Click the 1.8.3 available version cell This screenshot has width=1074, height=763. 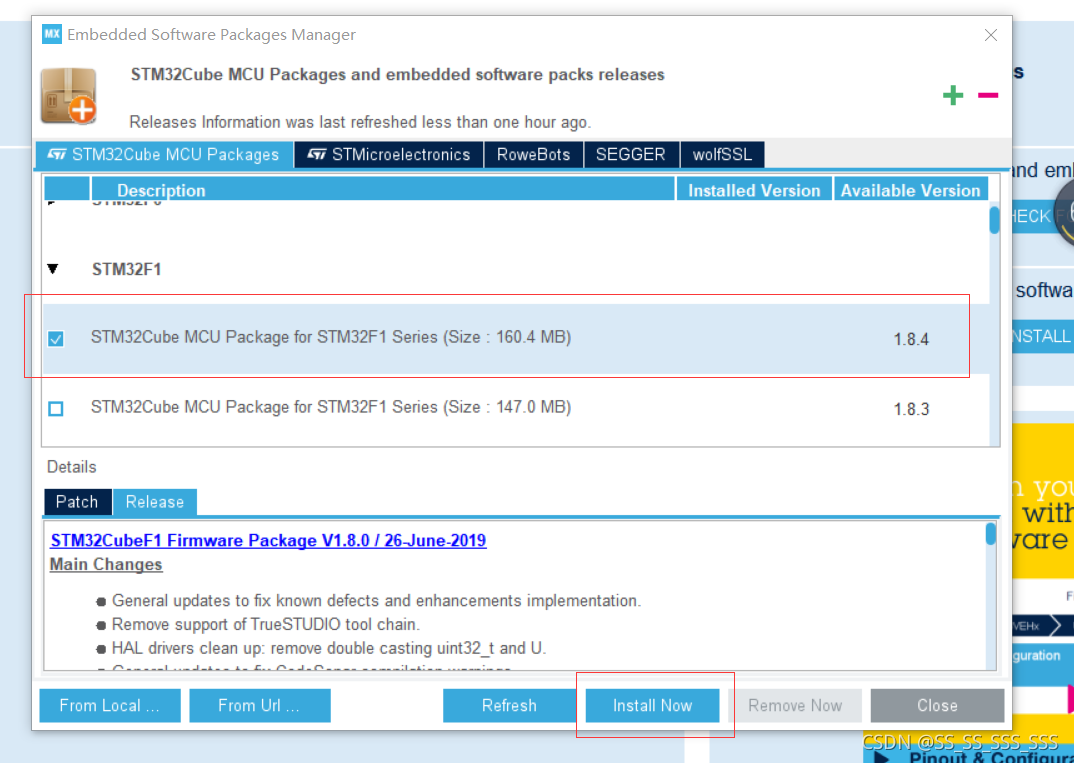tap(911, 409)
